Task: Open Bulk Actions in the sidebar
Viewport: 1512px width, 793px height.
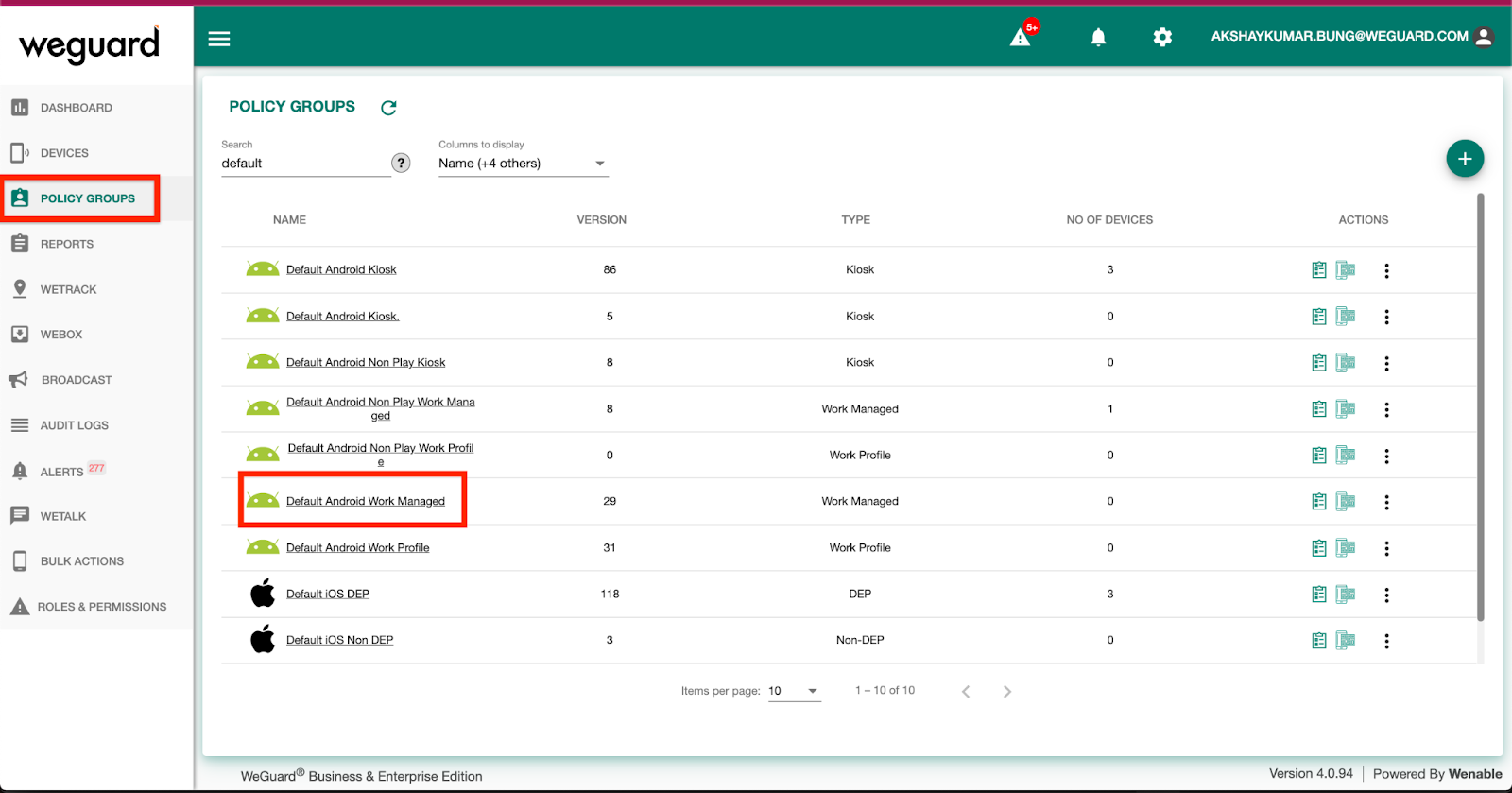Action: (x=81, y=561)
